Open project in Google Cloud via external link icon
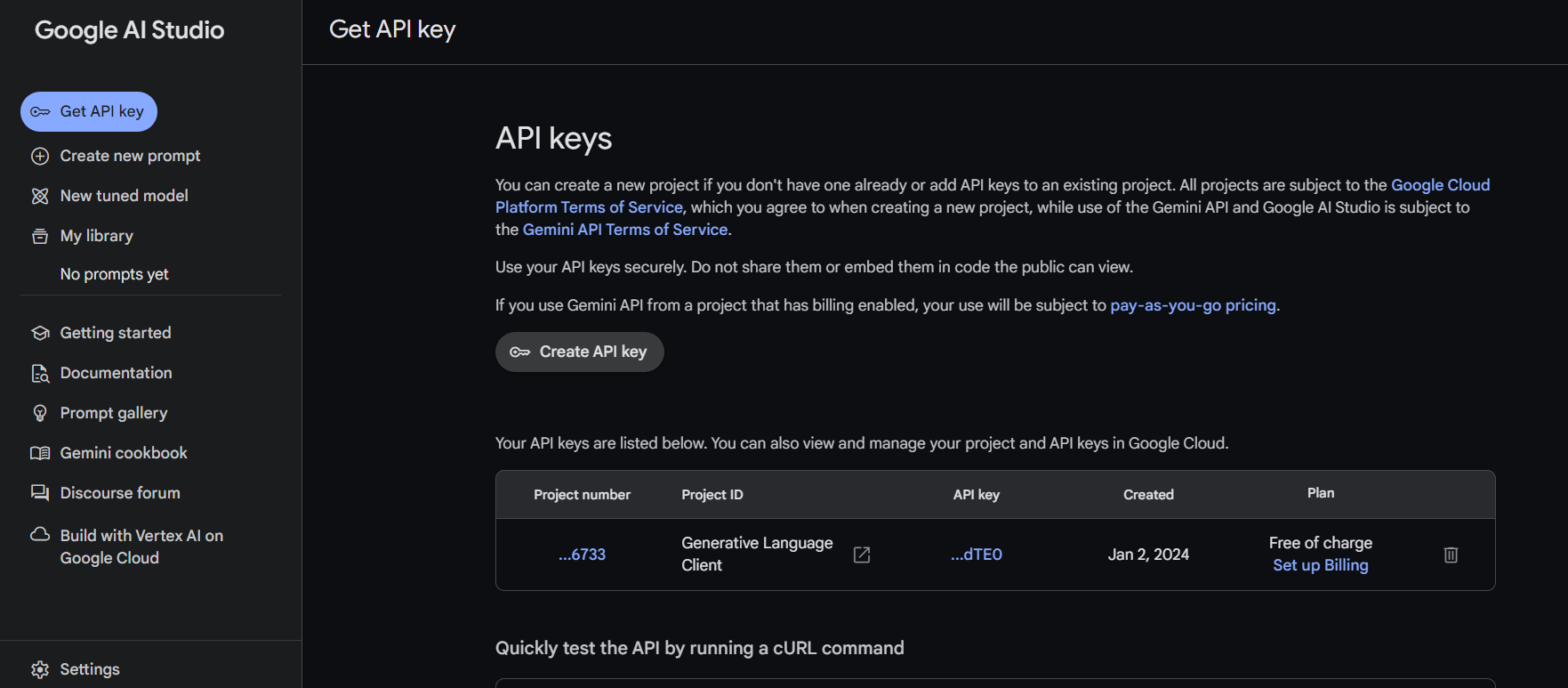The height and width of the screenshot is (688, 1568). 862,554
